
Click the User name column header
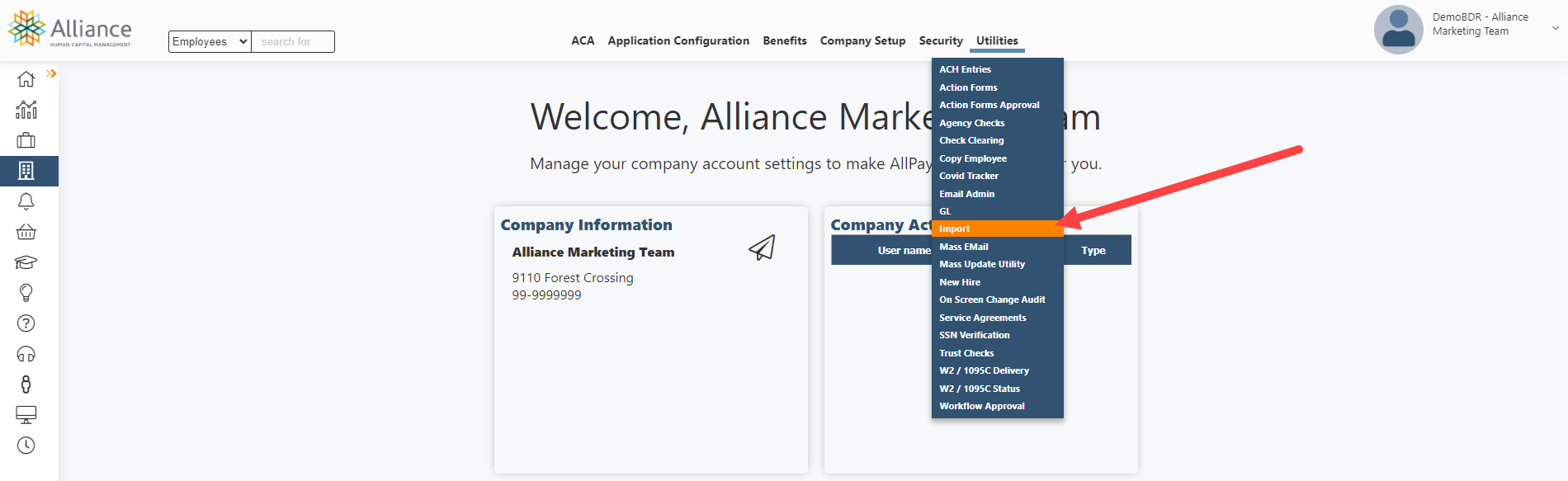pyautogui.click(x=904, y=250)
